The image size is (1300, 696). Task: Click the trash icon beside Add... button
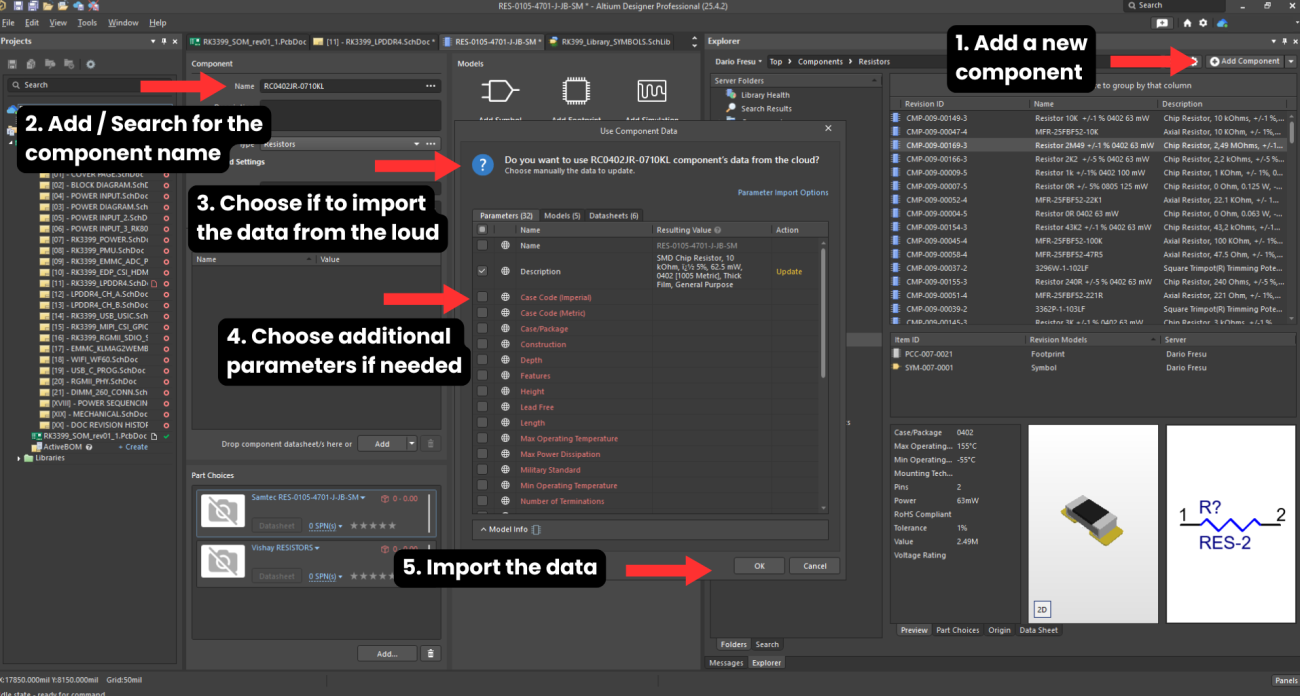click(x=430, y=653)
